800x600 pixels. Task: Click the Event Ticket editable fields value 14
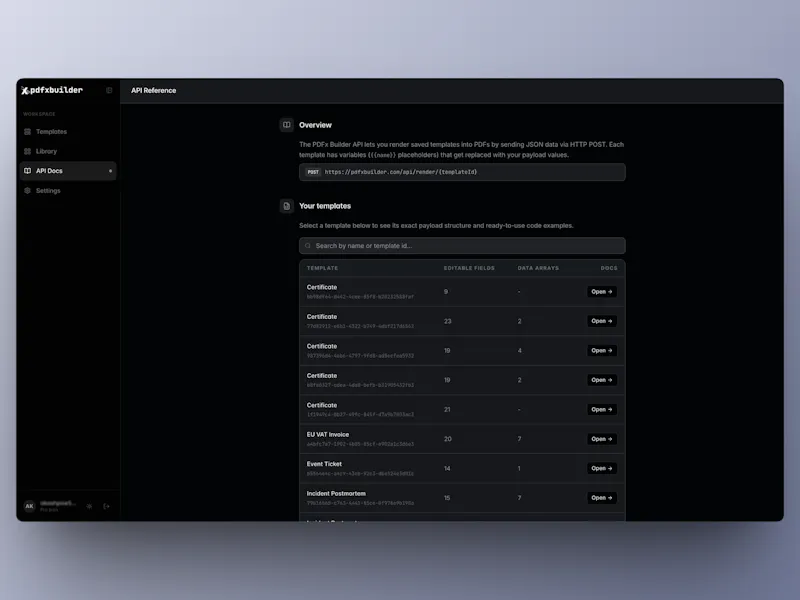click(x=447, y=468)
